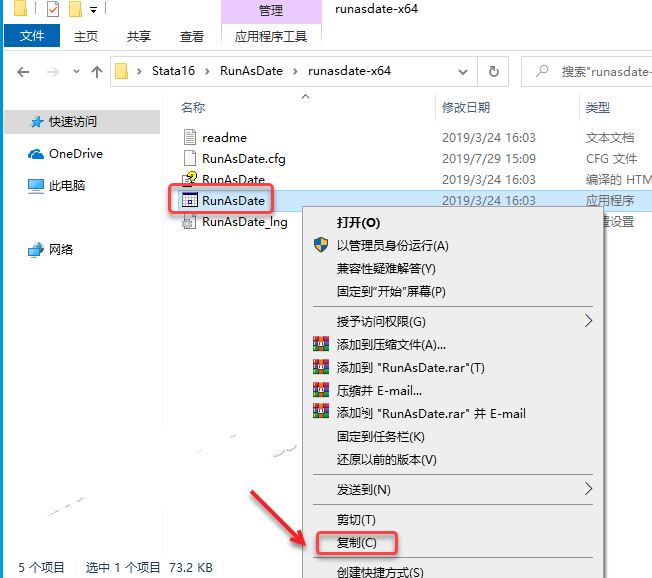Expand the chevron after RunAsDate breadcrumb
The image size is (652, 578).
tap(295, 72)
